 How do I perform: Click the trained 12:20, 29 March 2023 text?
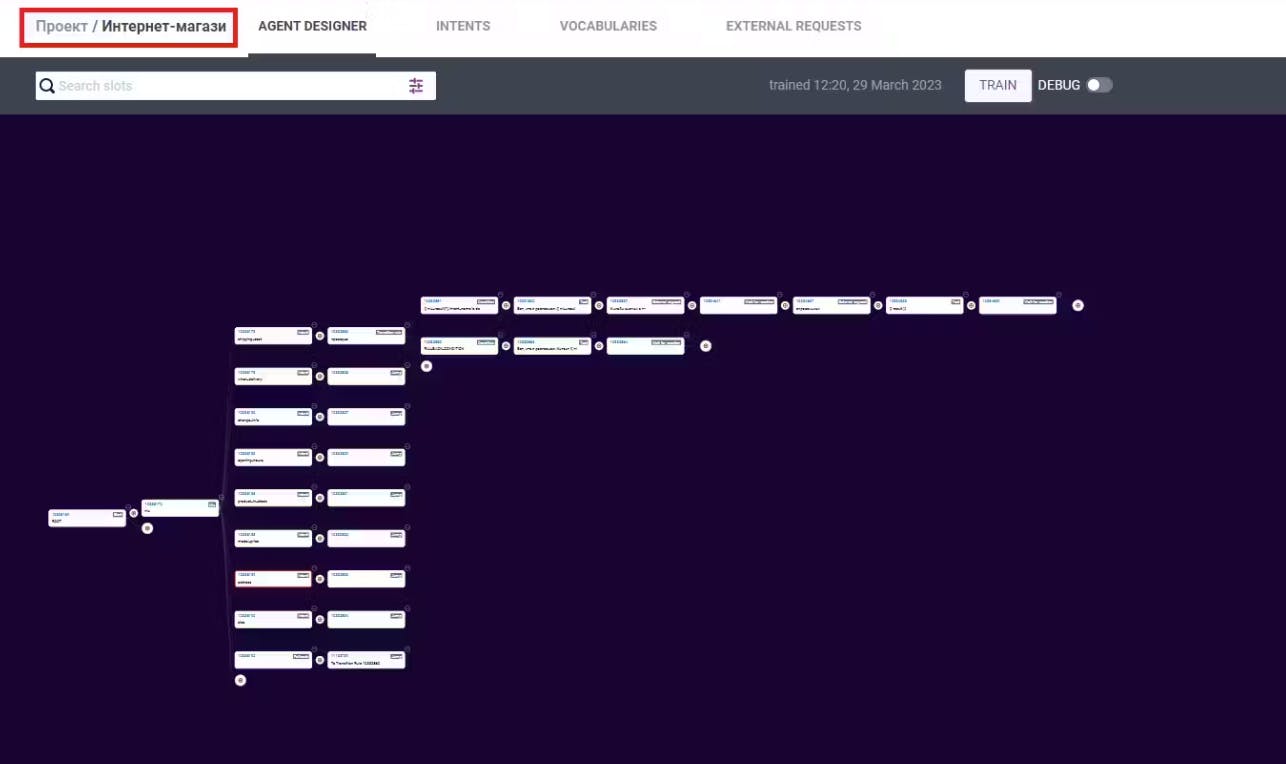855,85
